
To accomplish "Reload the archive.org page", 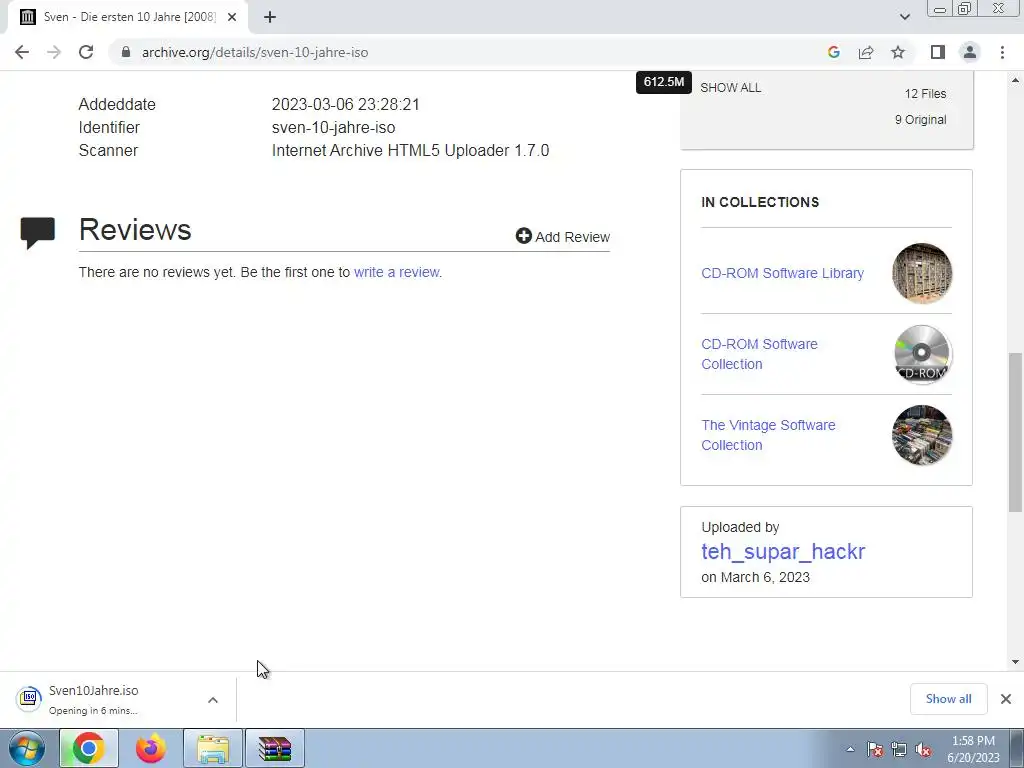I will tap(86, 52).
